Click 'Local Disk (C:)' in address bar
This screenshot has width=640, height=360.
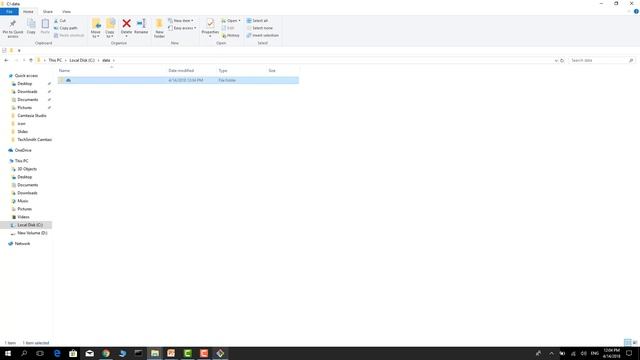[82, 60]
